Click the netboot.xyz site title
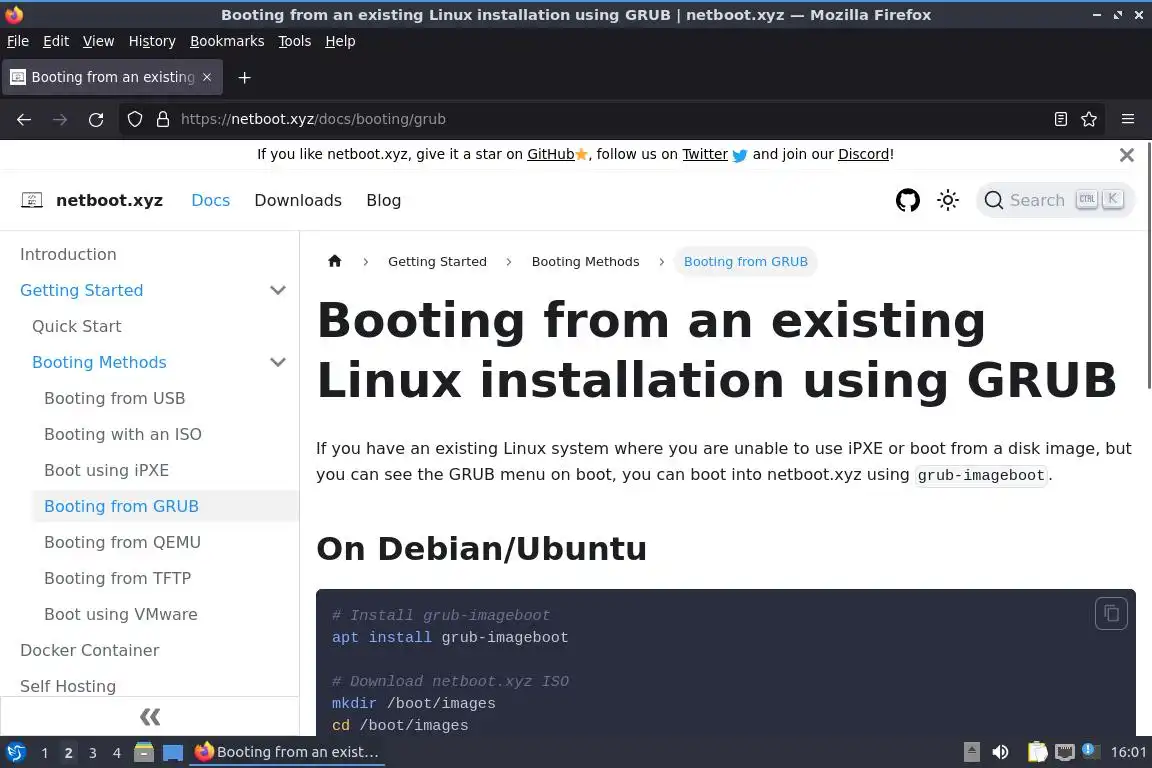This screenshot has width=1152, height=768. 109,200
